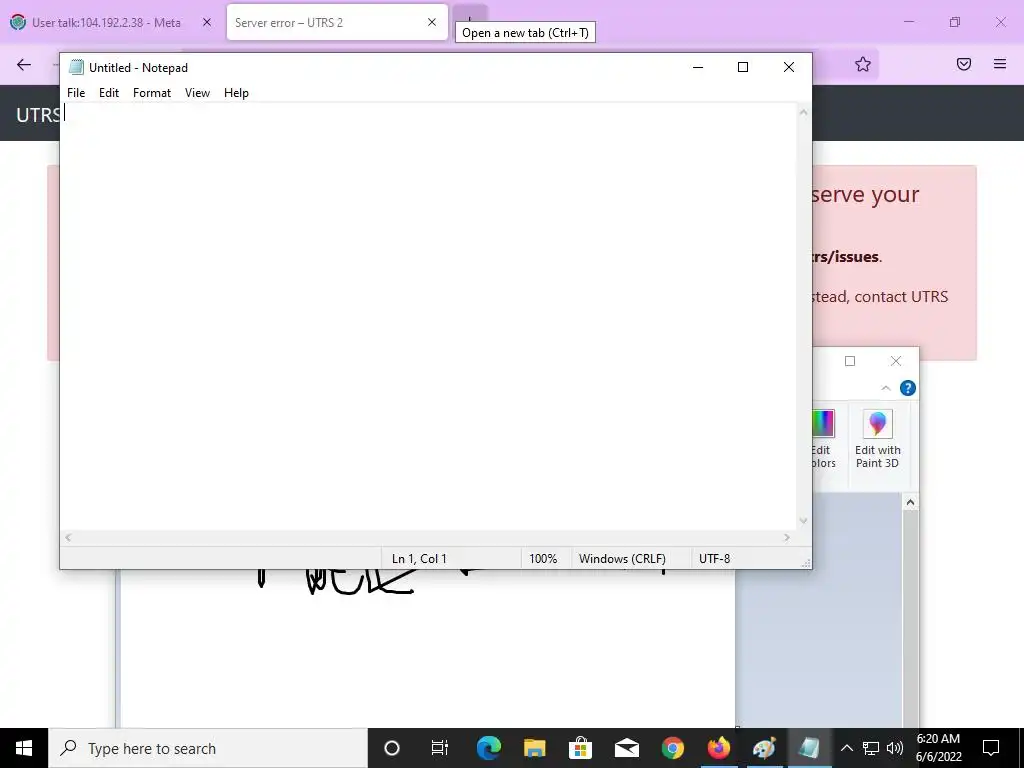The image size is (1024, 768).
Task: Launch Google Chrome from the taskbar
Action: (x=673, y=748)
